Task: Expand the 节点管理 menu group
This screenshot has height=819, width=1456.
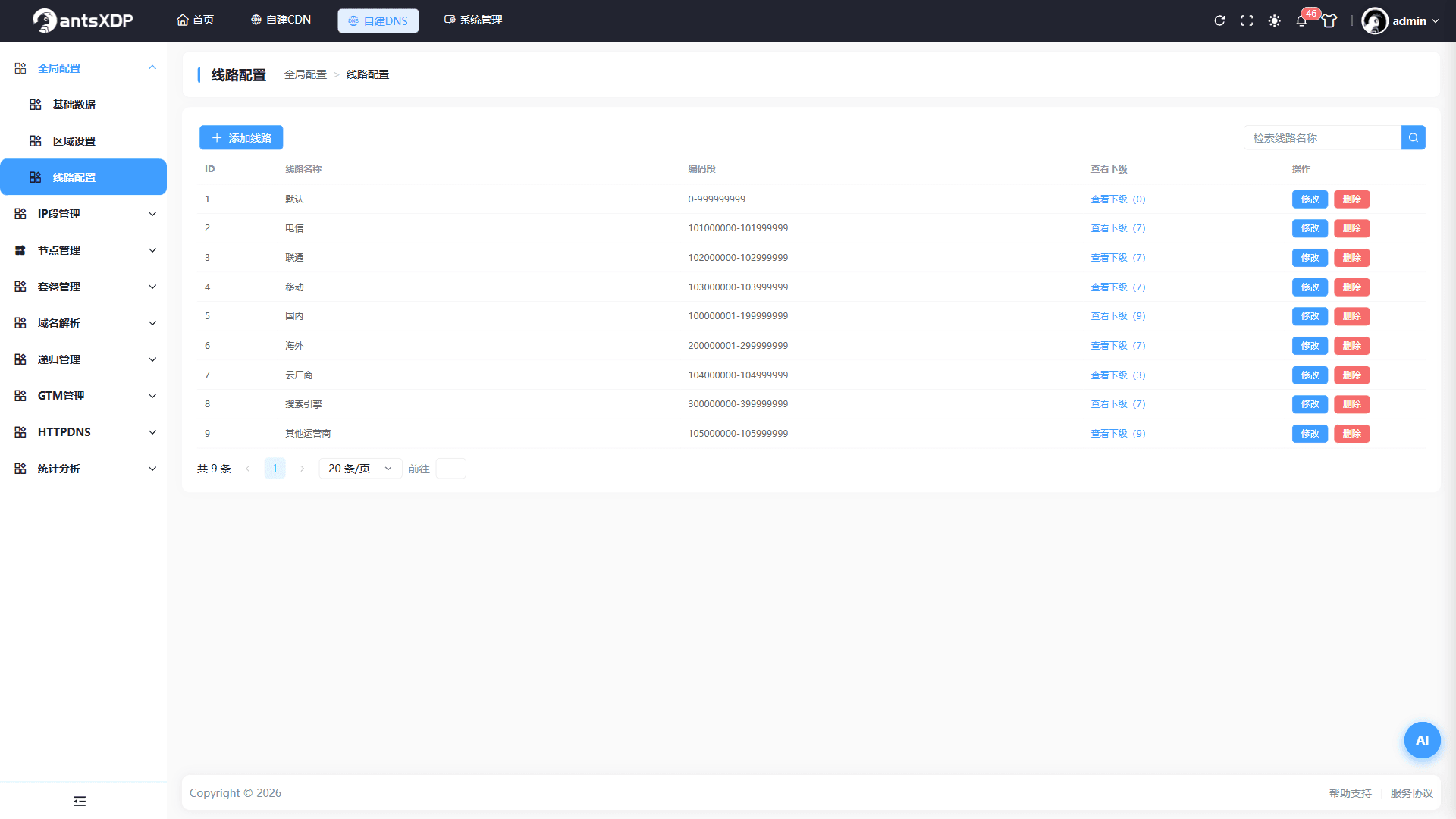Action: point(83,250)
